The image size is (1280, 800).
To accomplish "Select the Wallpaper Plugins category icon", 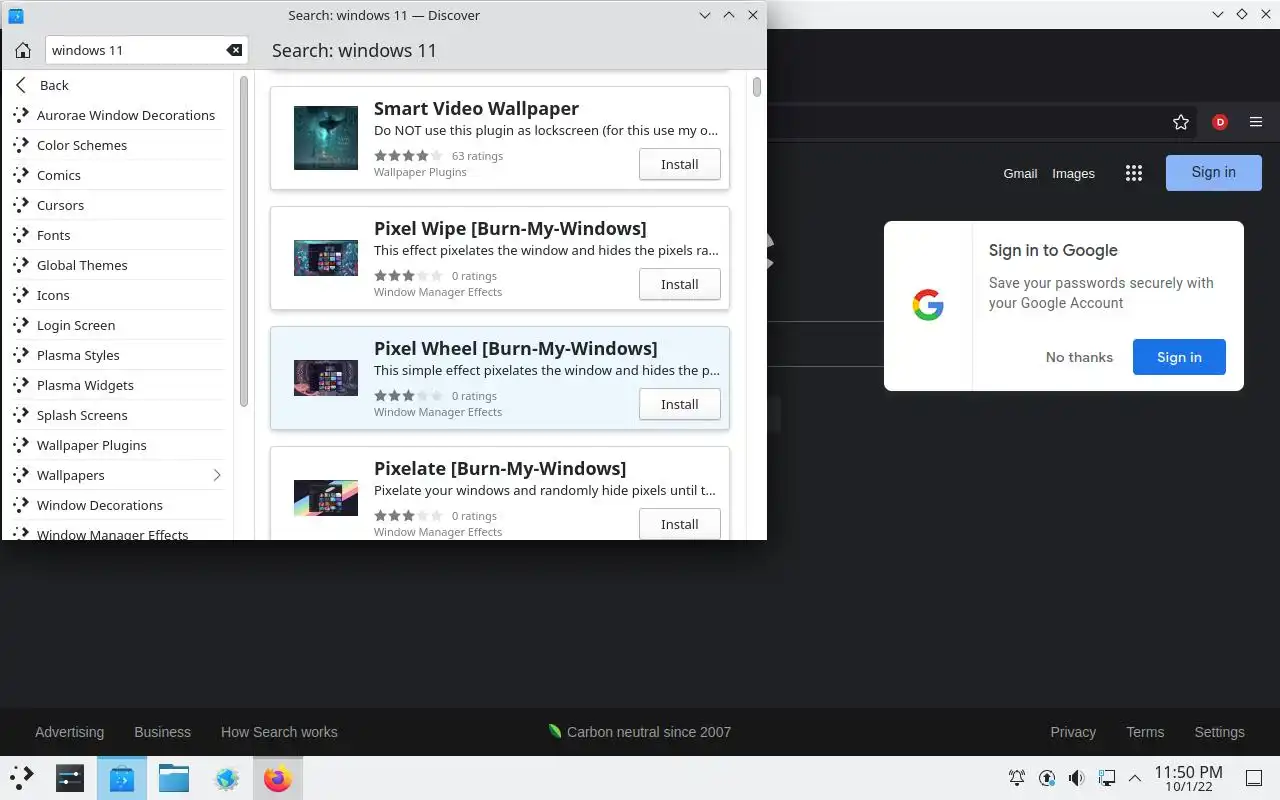I will (21, 445).
